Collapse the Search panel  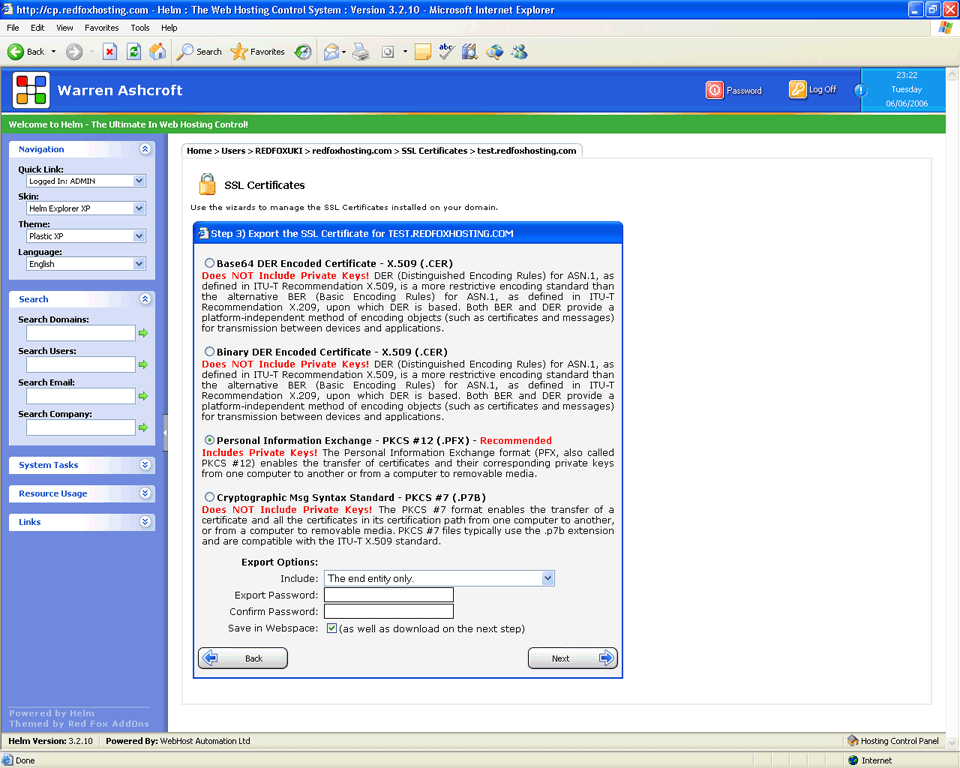coord(145,299)
